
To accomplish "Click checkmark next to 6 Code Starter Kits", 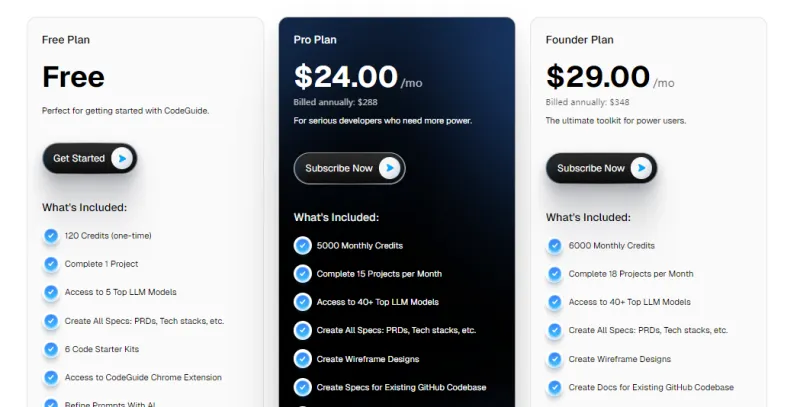I will [x=51, y=349].
